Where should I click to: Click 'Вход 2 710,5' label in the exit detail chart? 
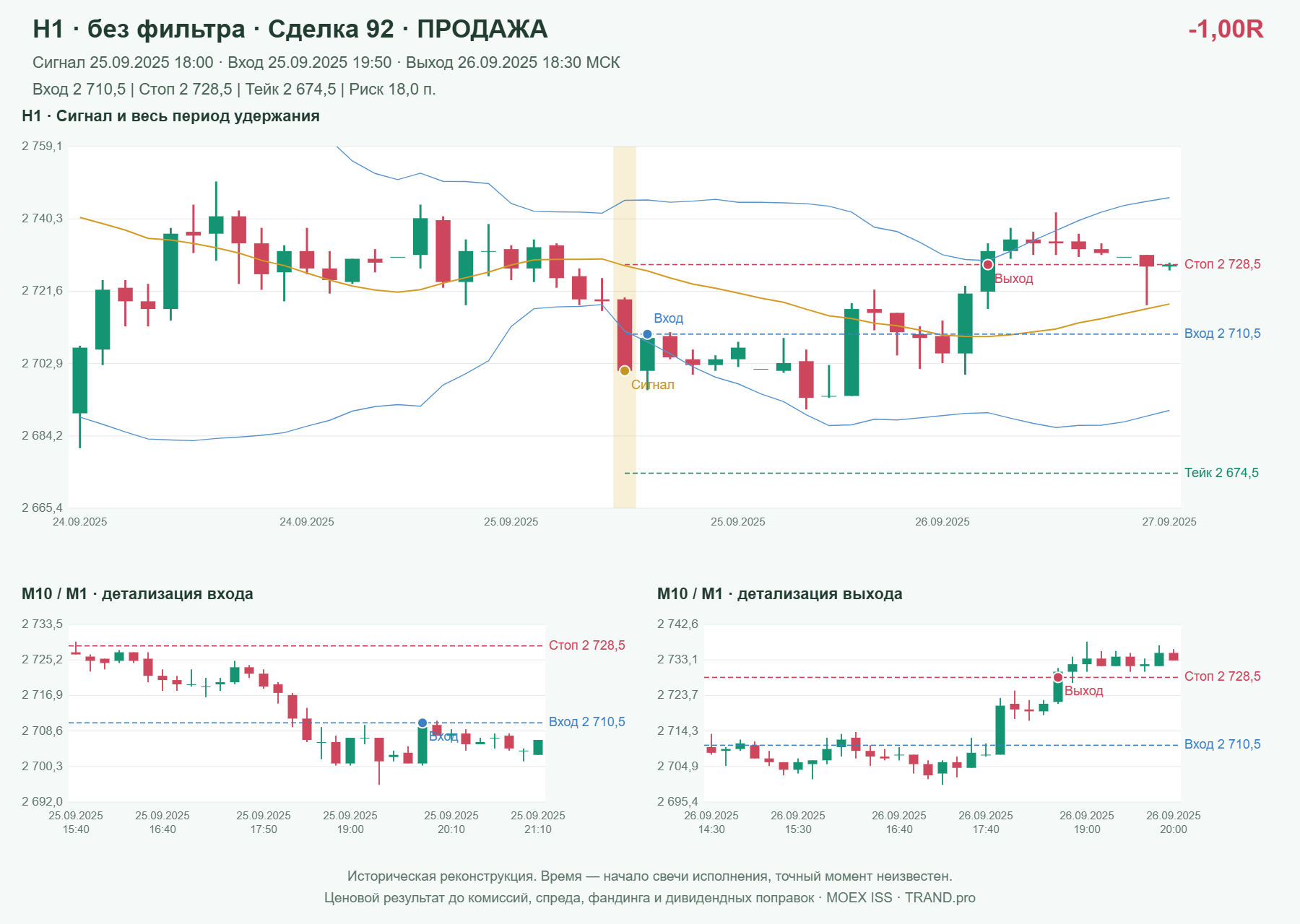1222,744
